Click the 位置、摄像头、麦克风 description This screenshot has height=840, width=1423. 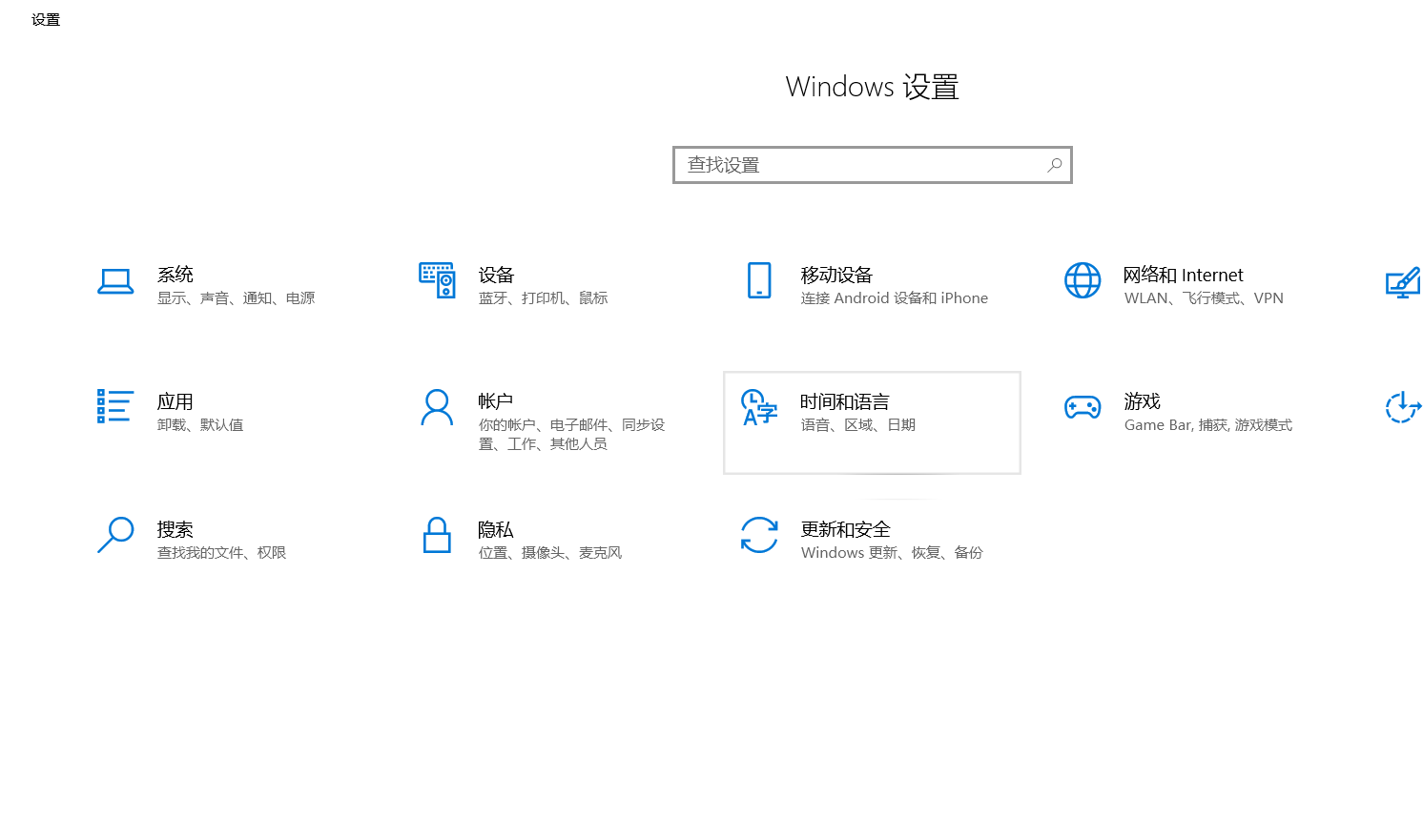pyautogui.click(x=550, y=553)
